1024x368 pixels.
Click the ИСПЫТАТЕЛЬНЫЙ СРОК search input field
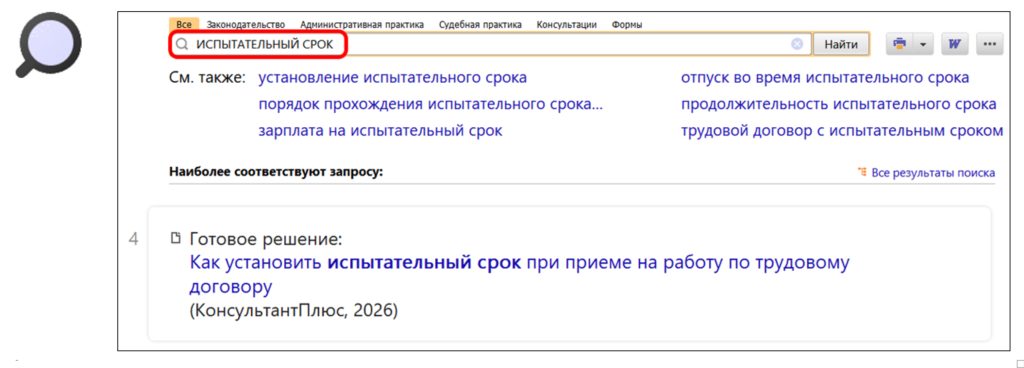coord(490,44)
